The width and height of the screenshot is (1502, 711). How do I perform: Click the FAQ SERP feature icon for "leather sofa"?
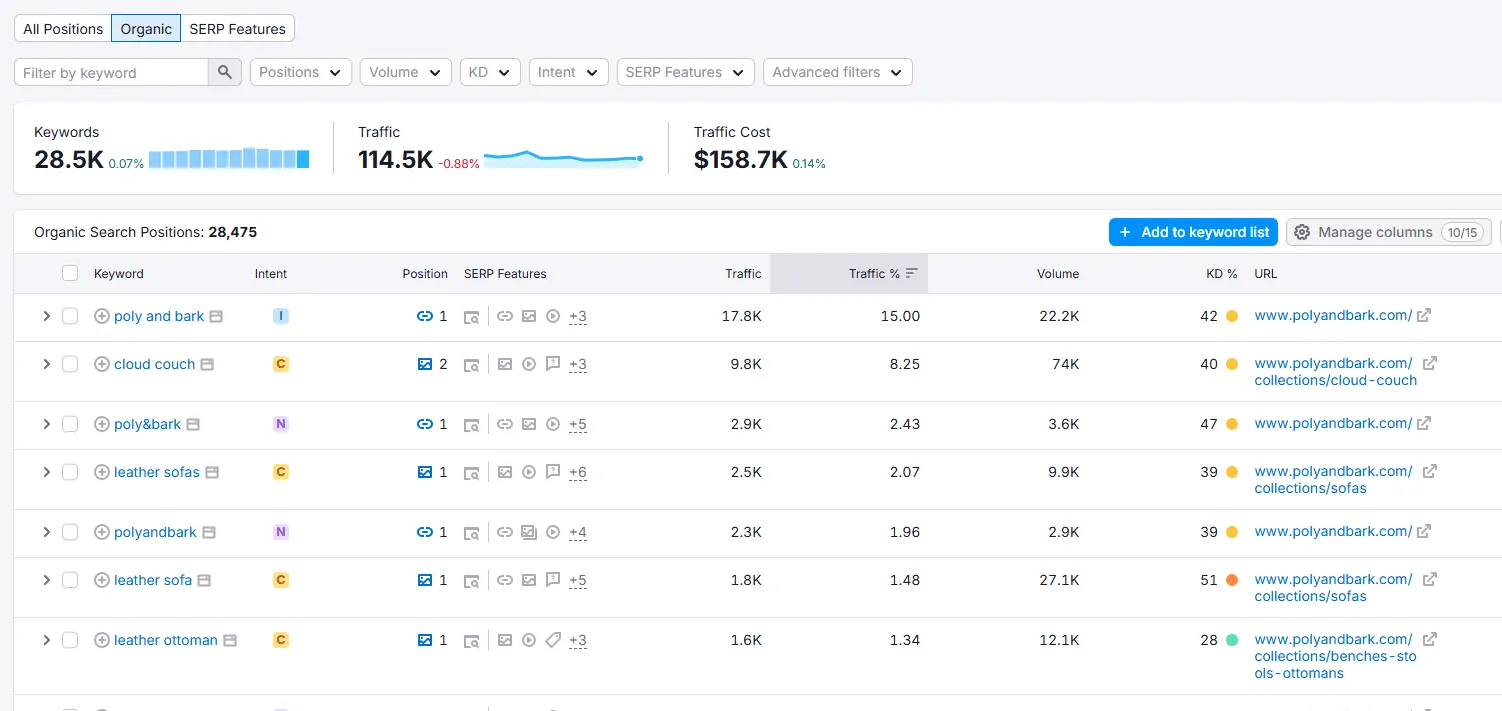coord(553,580)
